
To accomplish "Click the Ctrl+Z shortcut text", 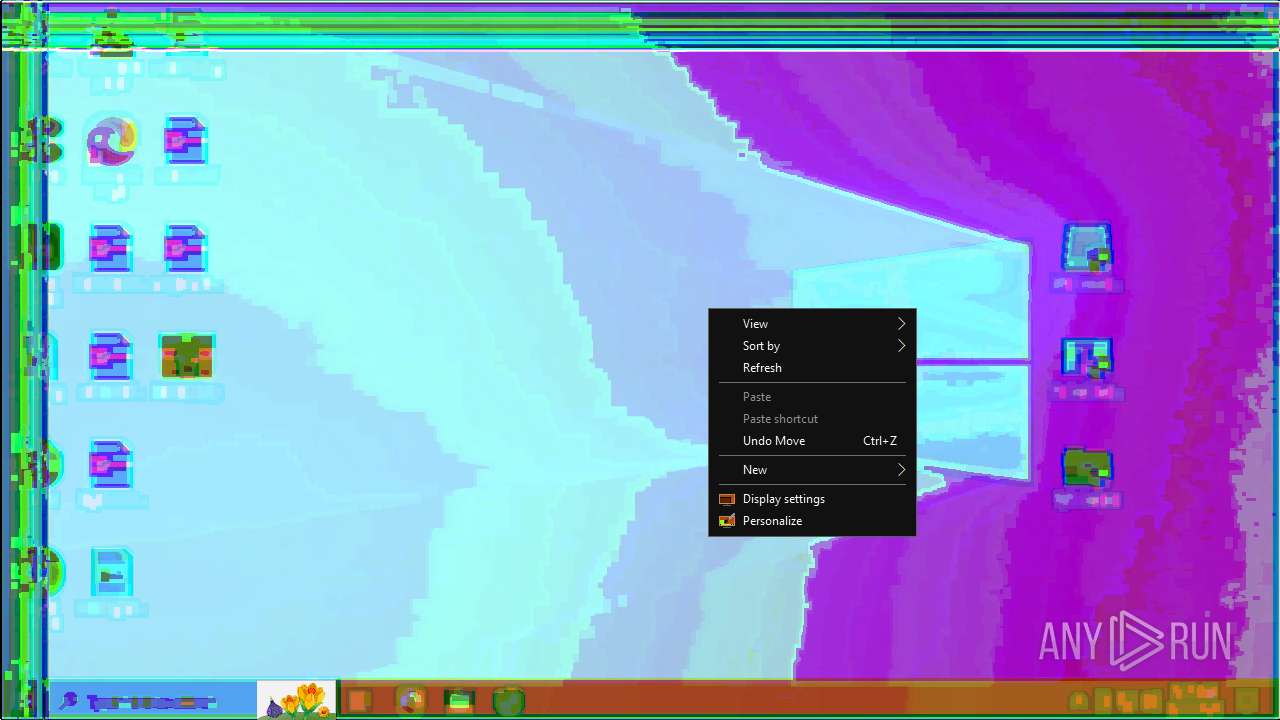I will click(x=880, y=440).
